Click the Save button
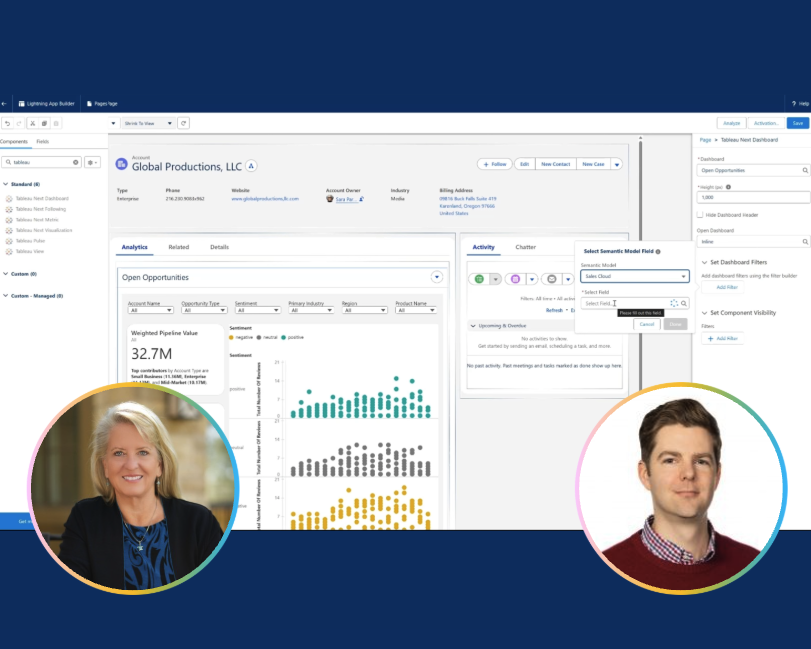The height and width of the screenshot is (649, 811). tap(798, 123)
